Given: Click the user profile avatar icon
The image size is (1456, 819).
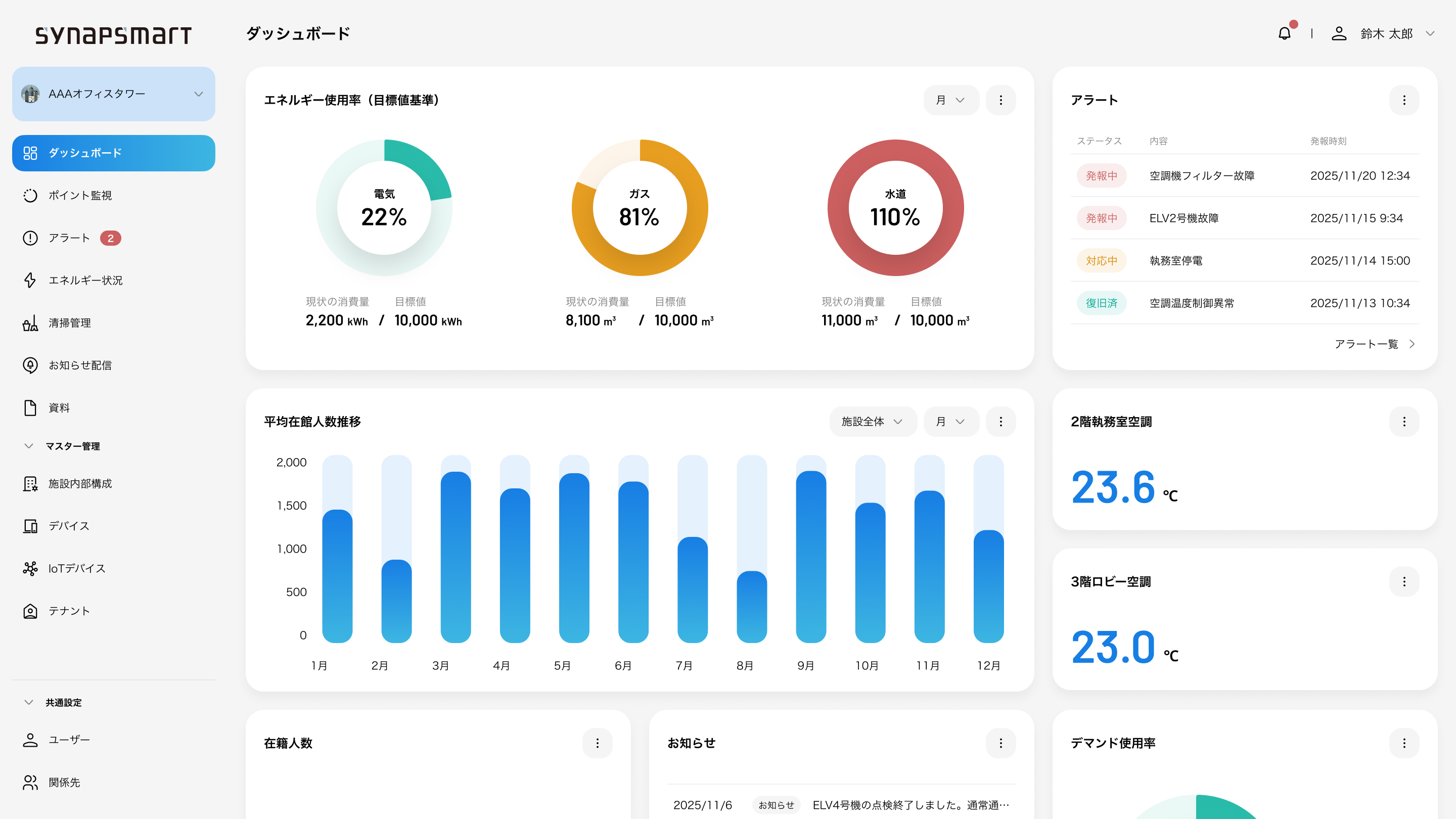Looking at the screenshot, I should point(1338,33).
